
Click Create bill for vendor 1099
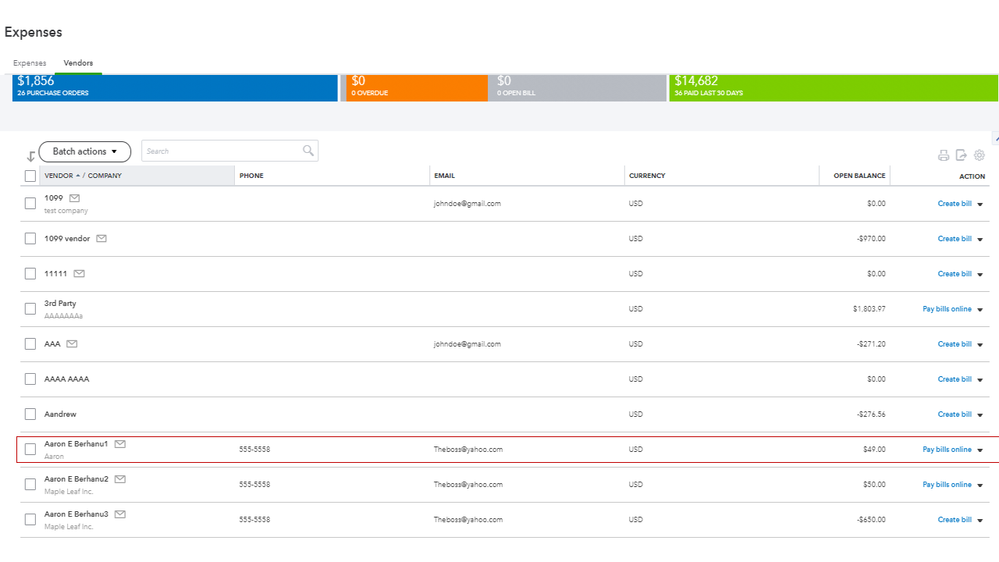(954, 203)
